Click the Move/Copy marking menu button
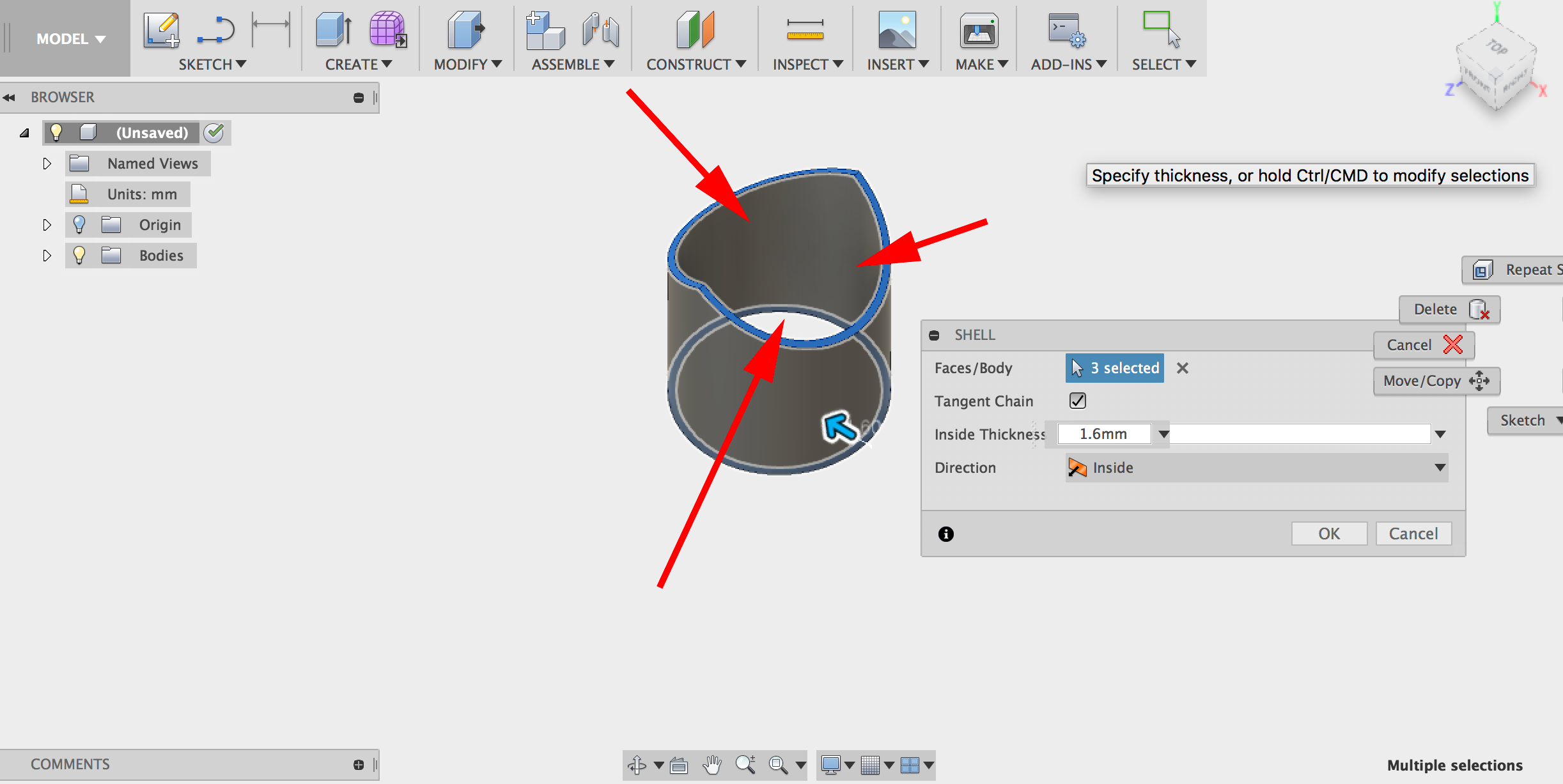1563x784 pixels. pos(1436,381)
